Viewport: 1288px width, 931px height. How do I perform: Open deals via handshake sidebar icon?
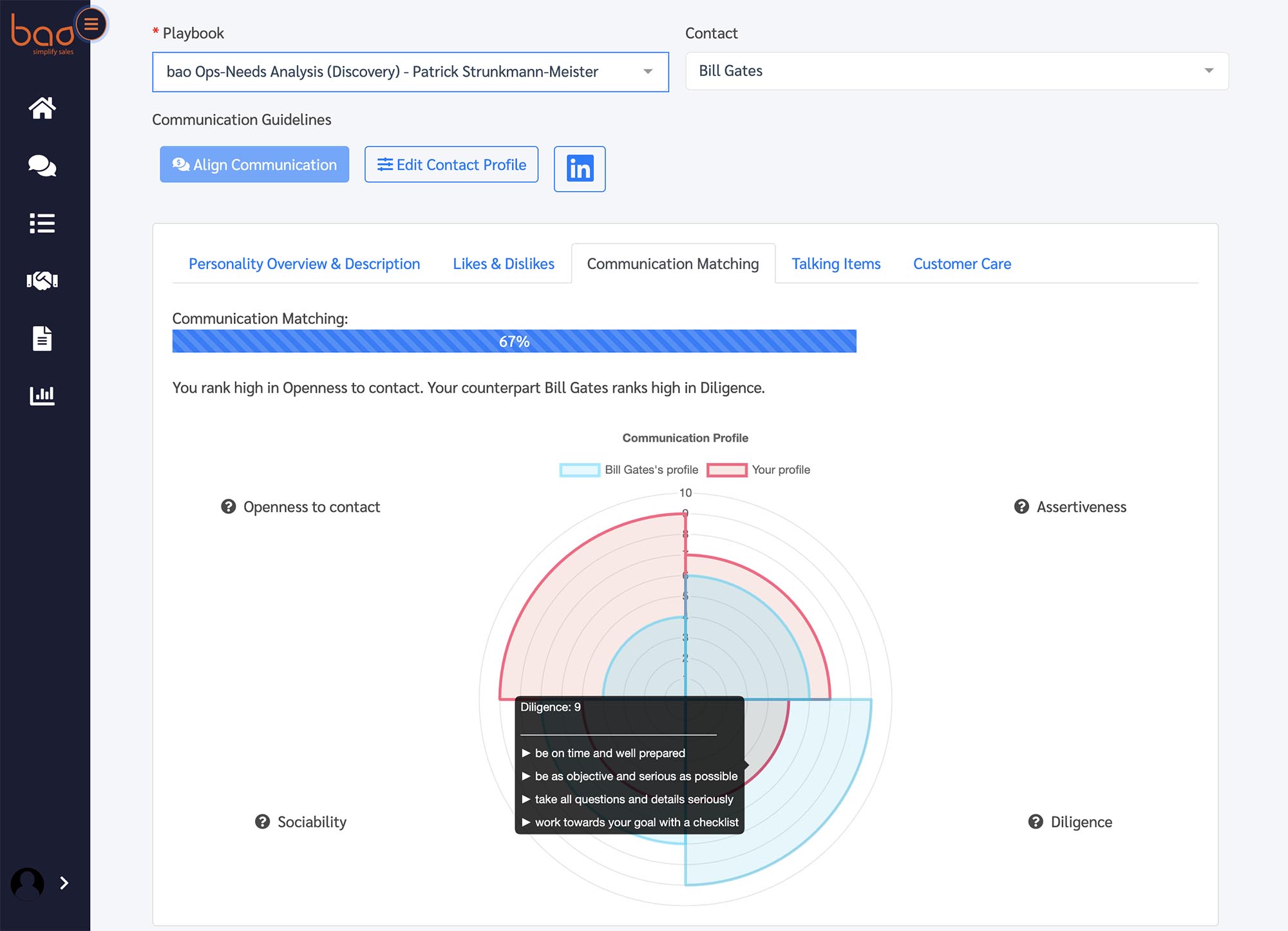tap(43, 281)
